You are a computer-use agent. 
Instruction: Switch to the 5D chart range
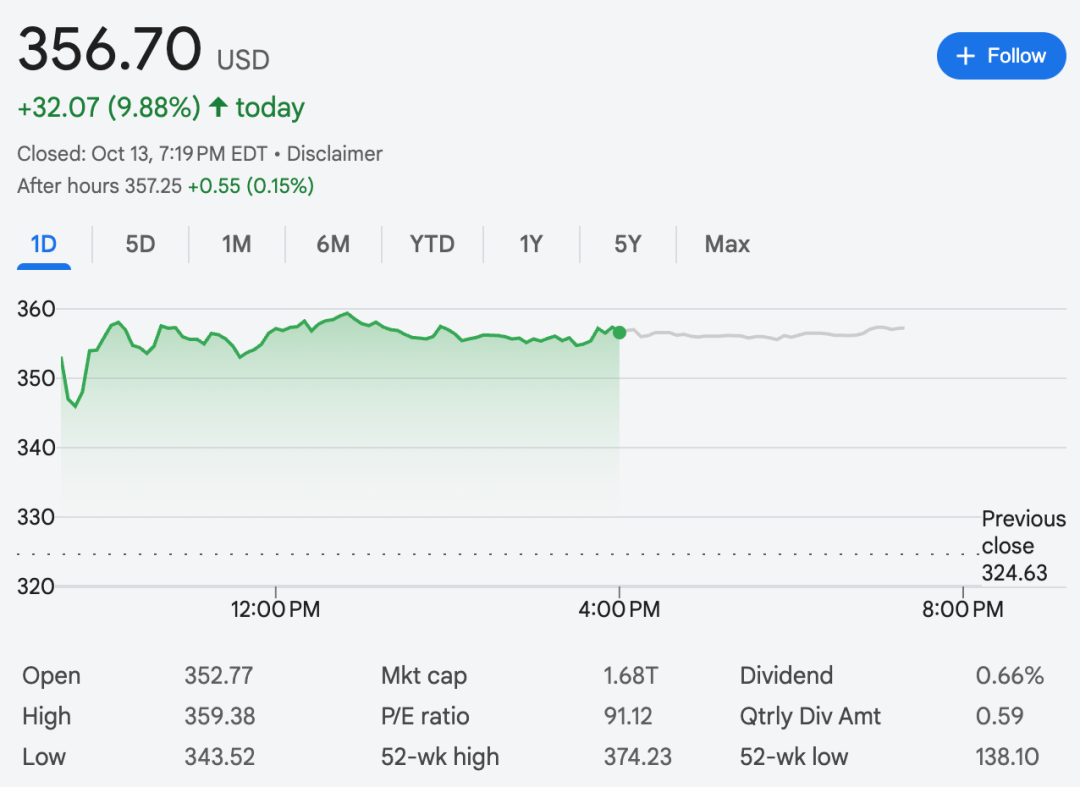point(140,244)
